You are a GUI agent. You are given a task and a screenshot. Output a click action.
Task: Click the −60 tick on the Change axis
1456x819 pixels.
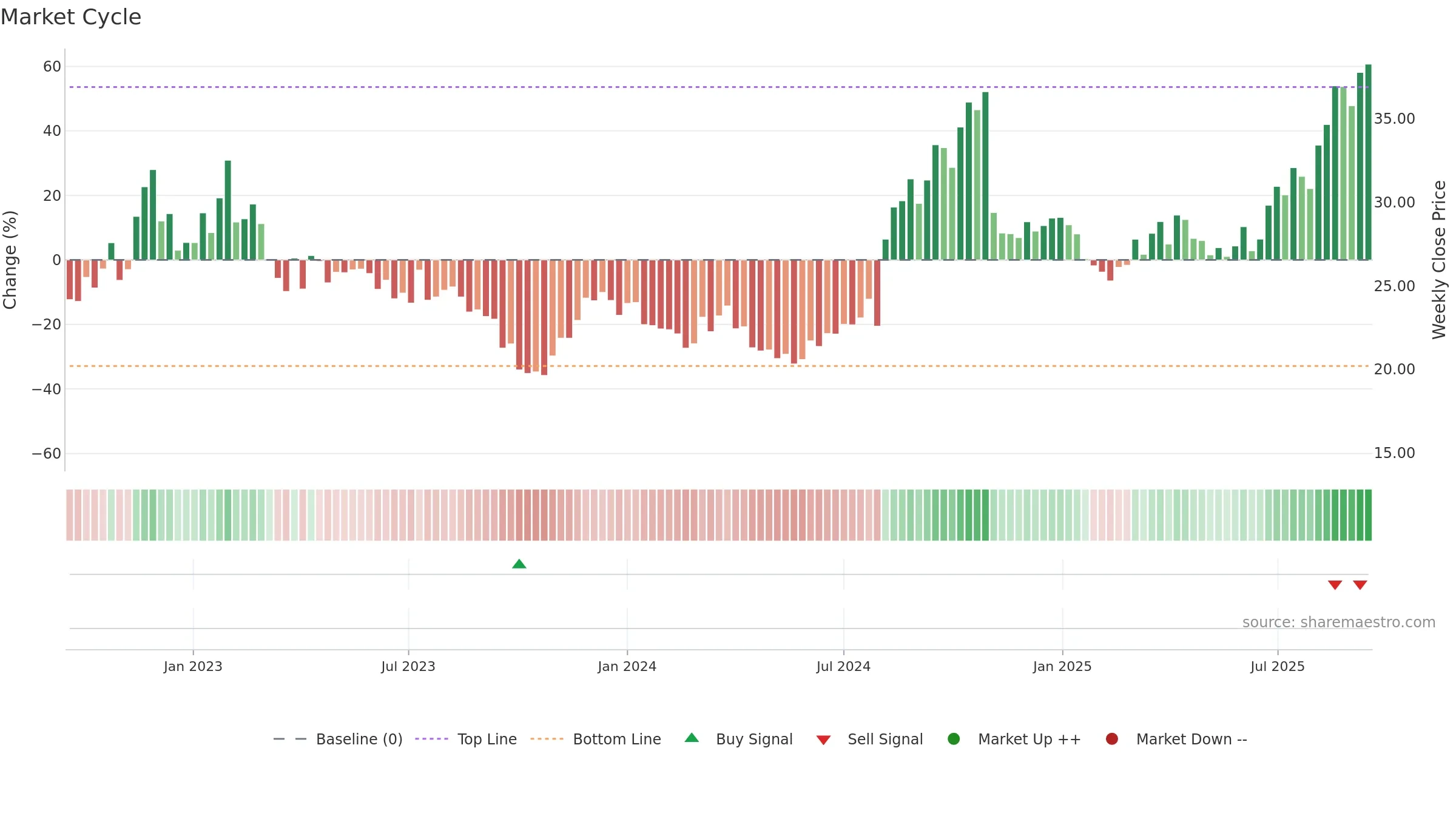coord(47,454)
